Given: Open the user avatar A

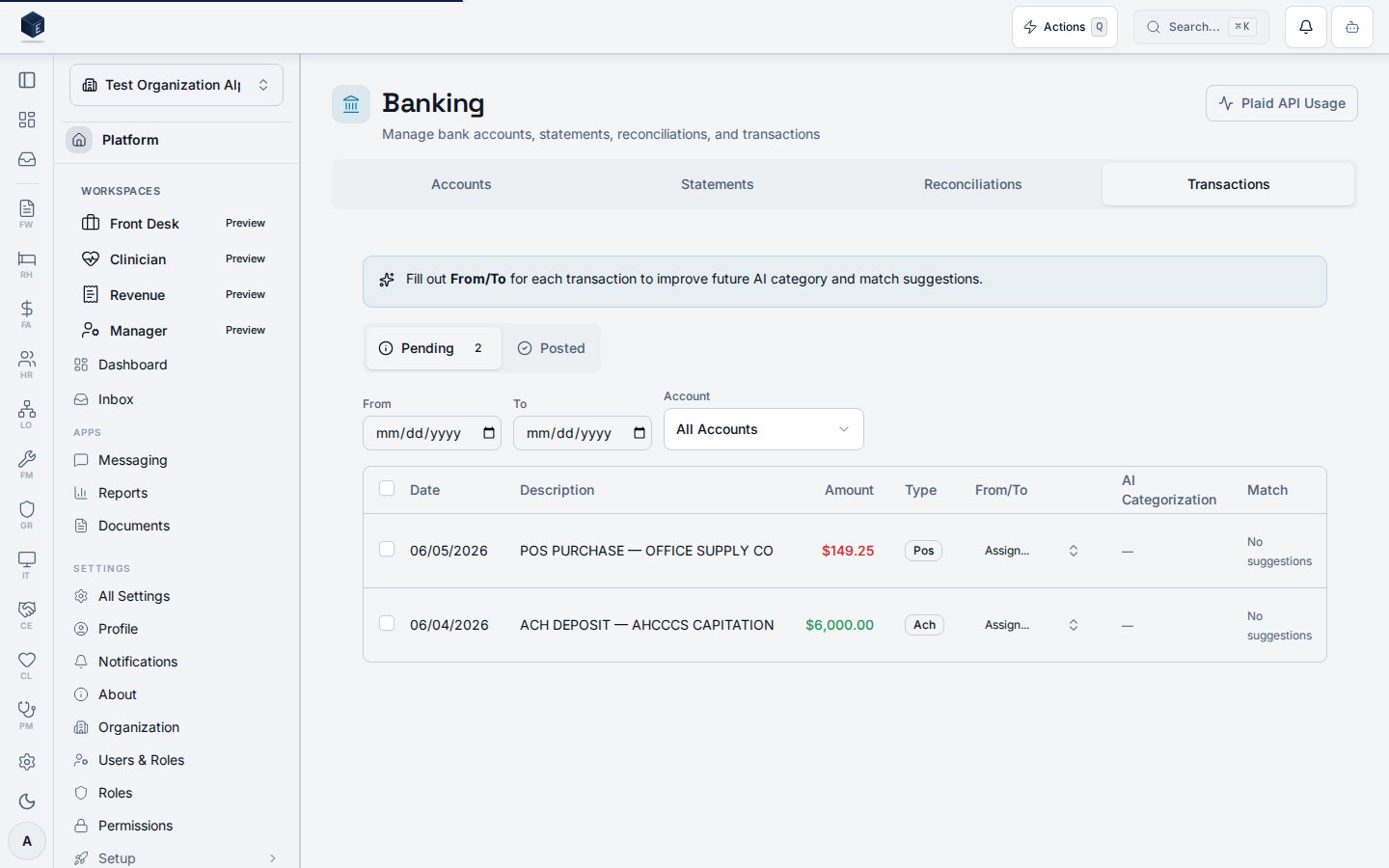Looking at the screenshot, I should pos(27,841).
